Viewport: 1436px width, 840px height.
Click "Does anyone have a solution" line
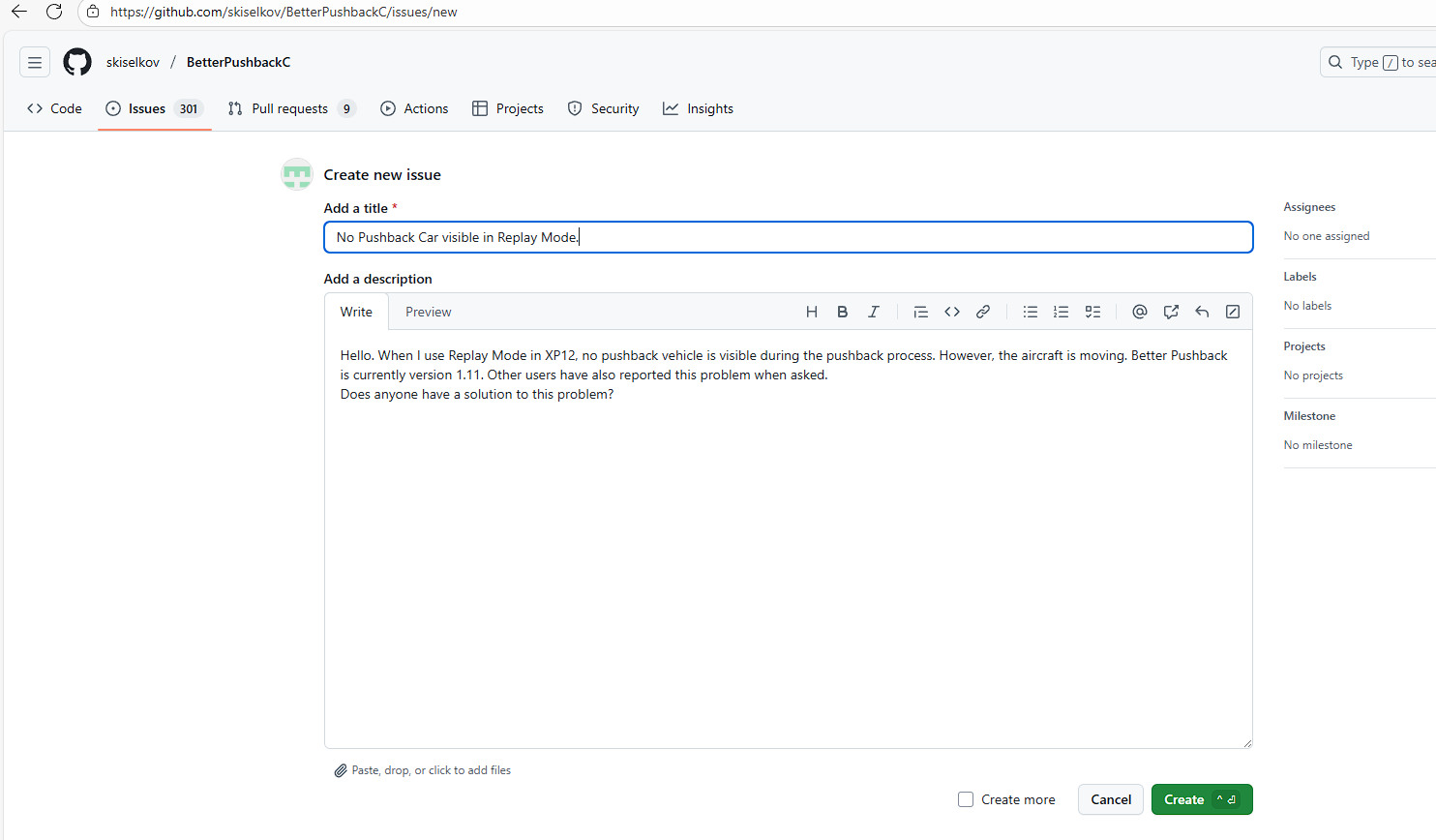(x=477, y=394)
